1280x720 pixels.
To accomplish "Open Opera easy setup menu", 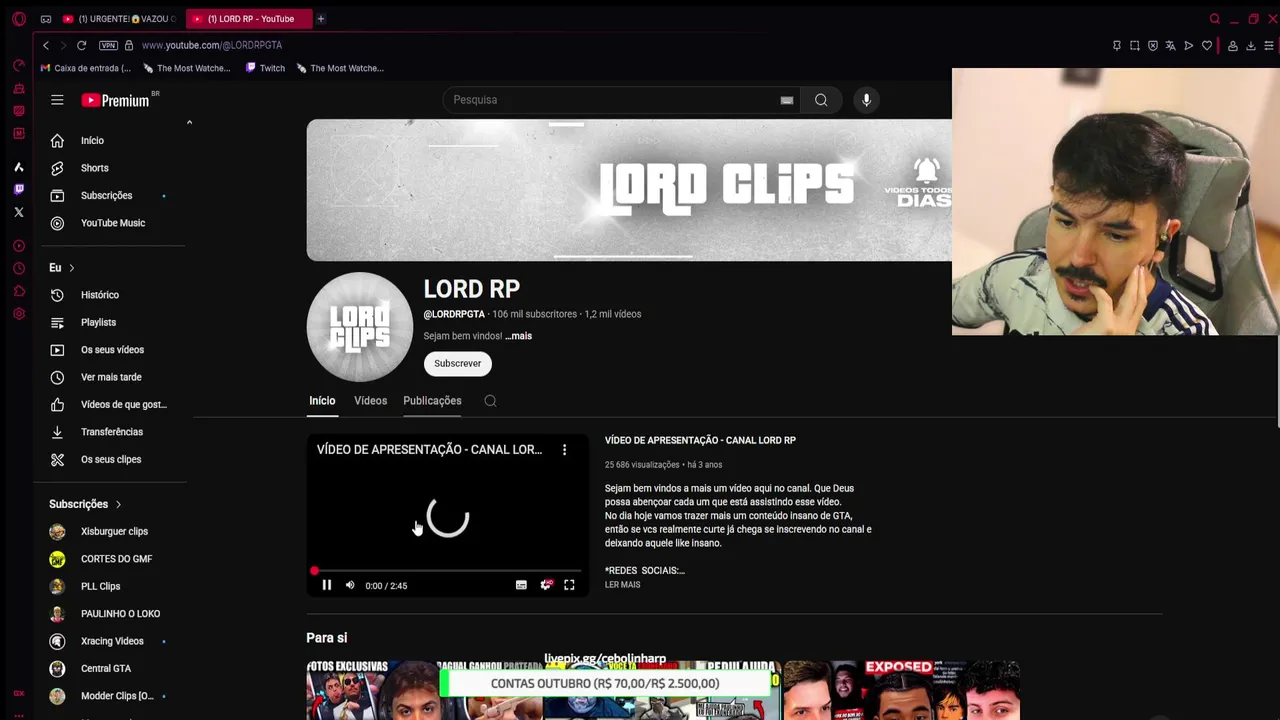I will click(x=1269, y=45).
